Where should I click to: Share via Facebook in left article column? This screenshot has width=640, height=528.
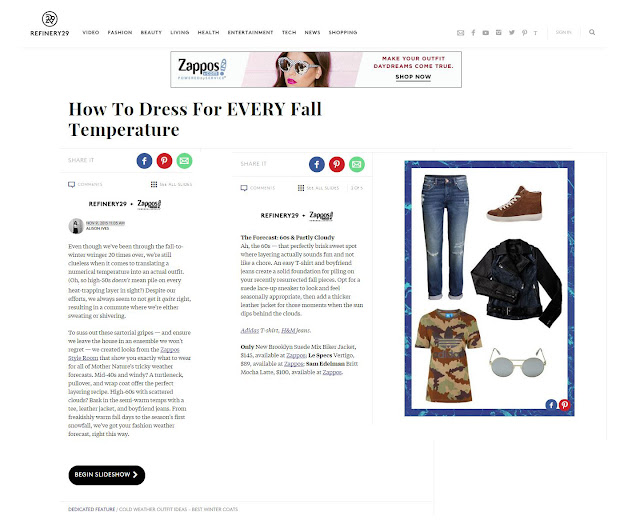tap(144, 161)
